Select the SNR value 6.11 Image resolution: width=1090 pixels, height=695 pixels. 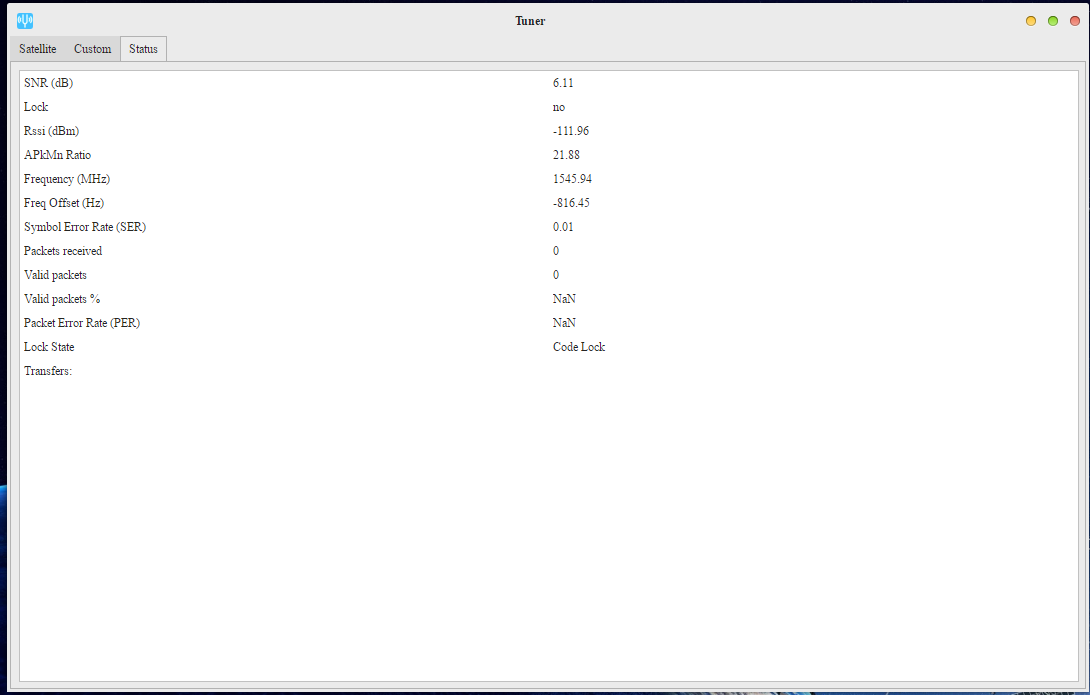[563, 83]
